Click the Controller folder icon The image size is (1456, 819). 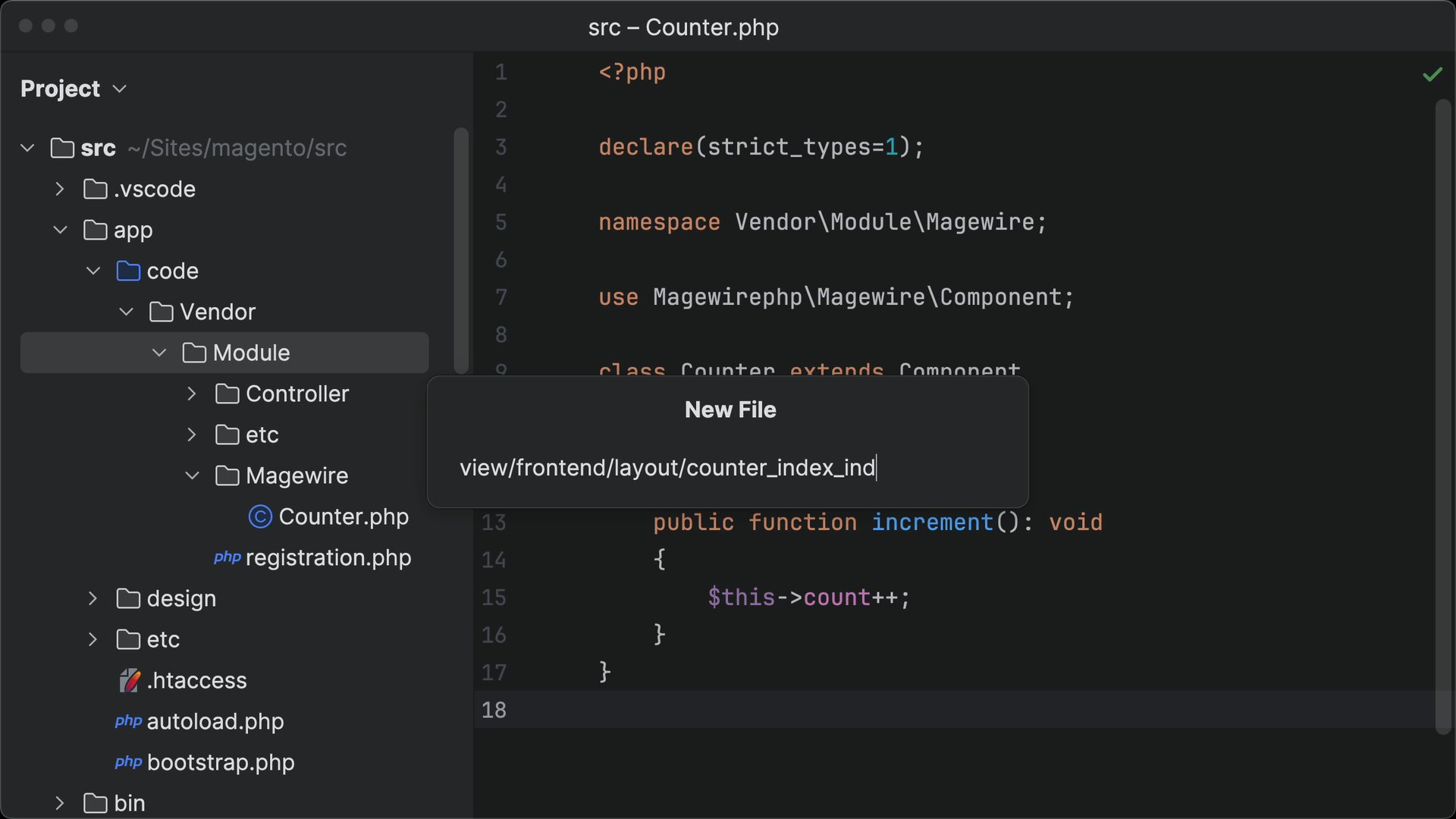tap(227, 394)
